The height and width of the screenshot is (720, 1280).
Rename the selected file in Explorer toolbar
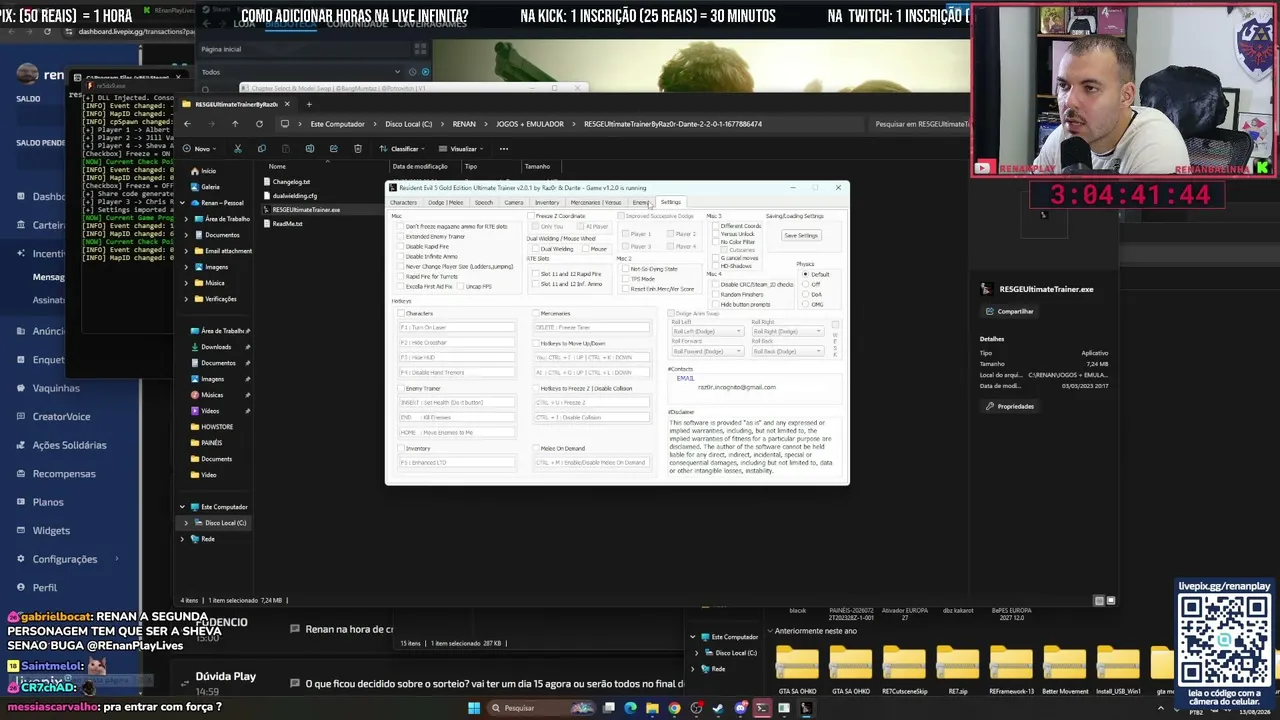(x=309, y=149)
